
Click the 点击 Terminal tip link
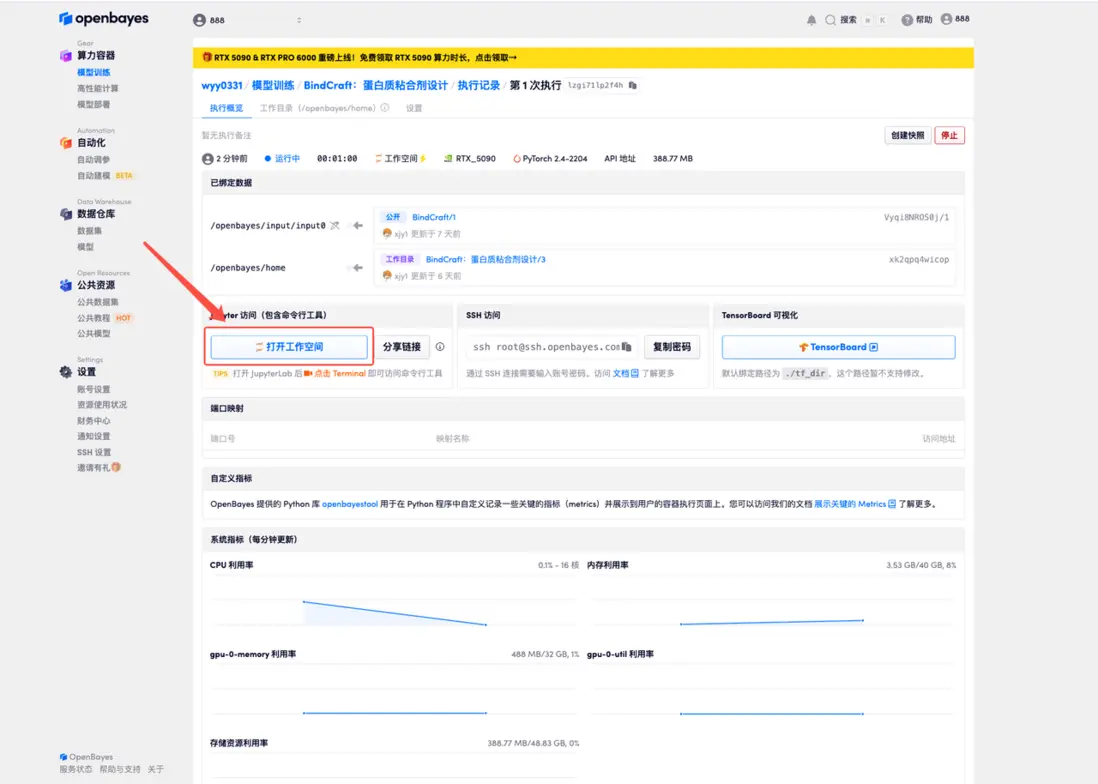(x=340, y=373)
